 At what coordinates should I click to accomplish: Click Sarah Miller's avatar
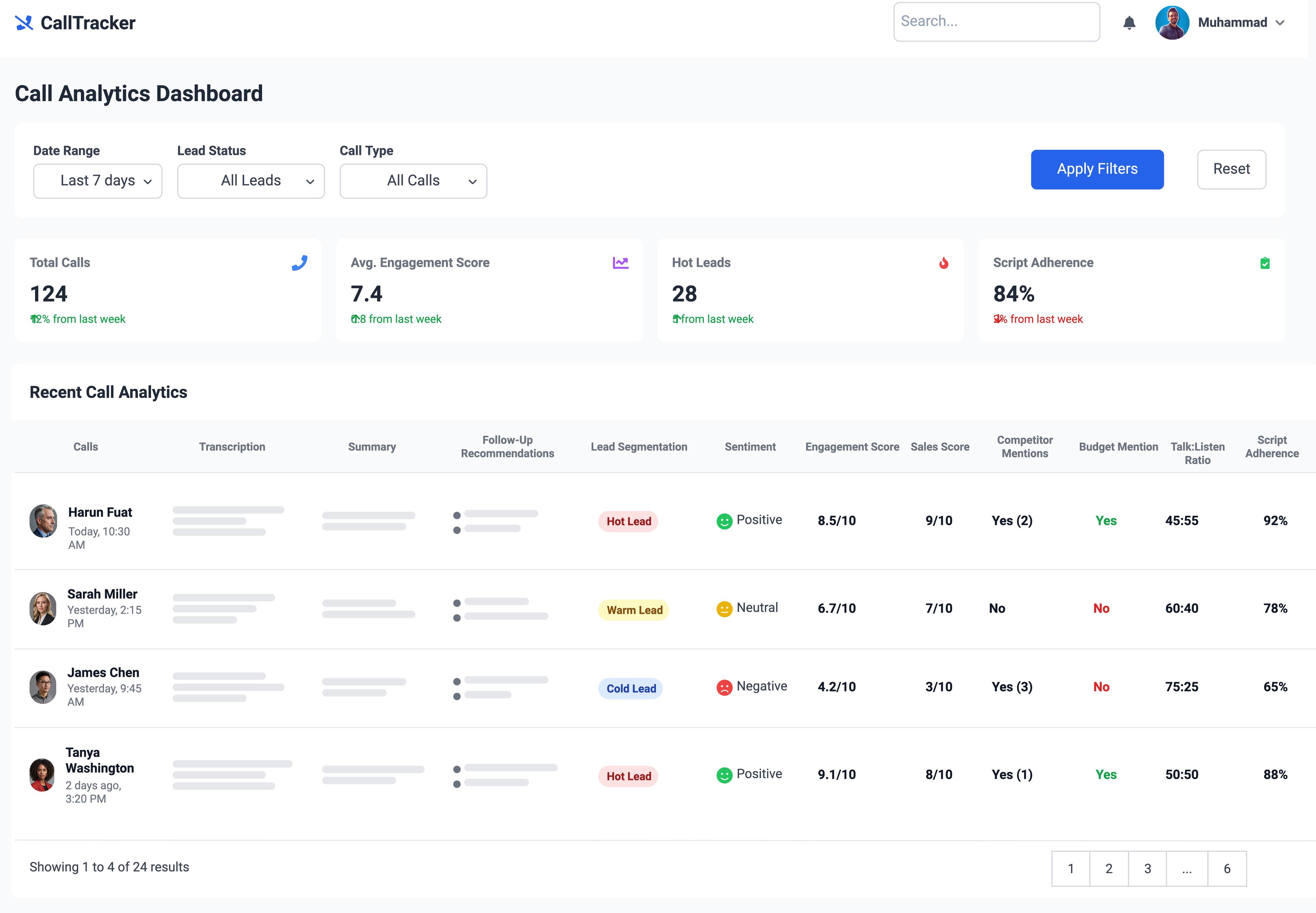(44, 608)
